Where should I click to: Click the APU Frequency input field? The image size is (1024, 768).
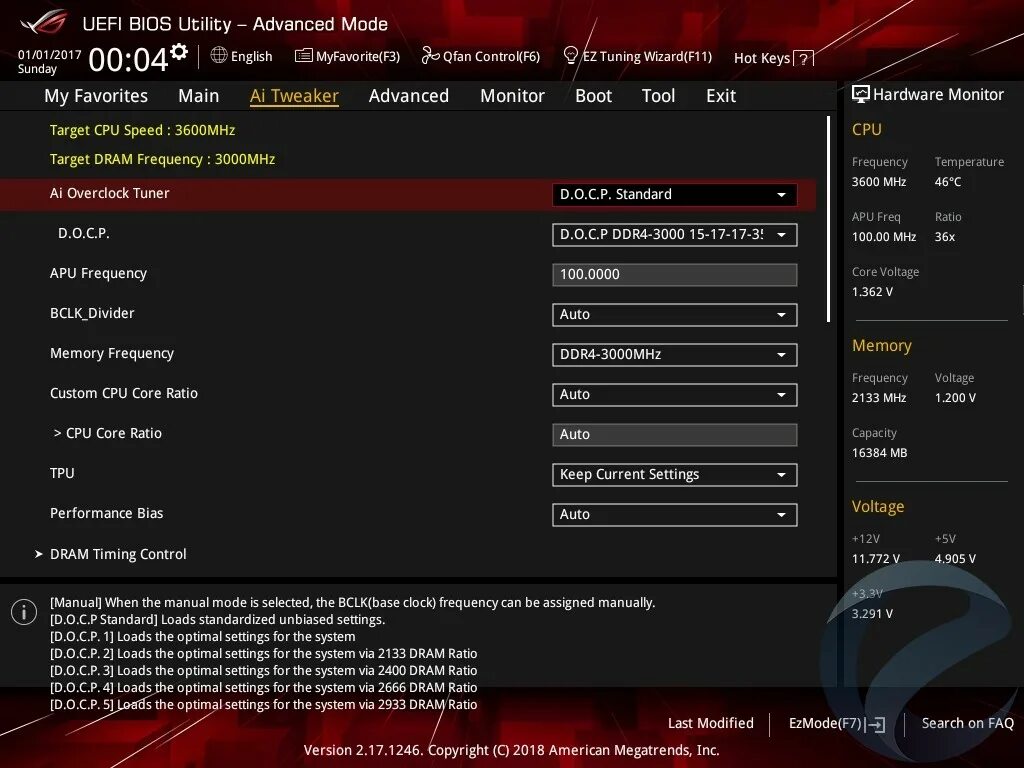tap(675, 275)
